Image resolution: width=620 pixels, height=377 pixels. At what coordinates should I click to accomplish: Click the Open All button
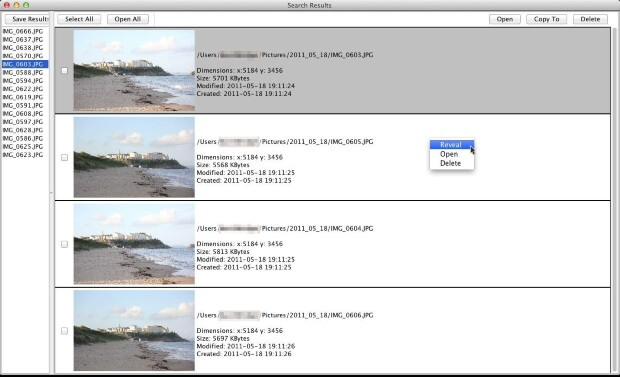pyautogui.click(x=128, y=19)
